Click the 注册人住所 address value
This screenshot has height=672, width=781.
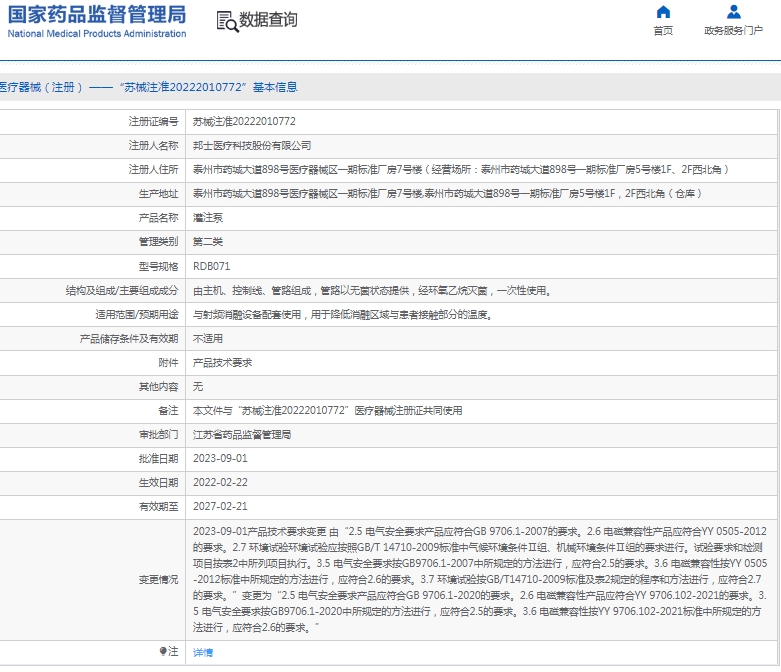461,170
